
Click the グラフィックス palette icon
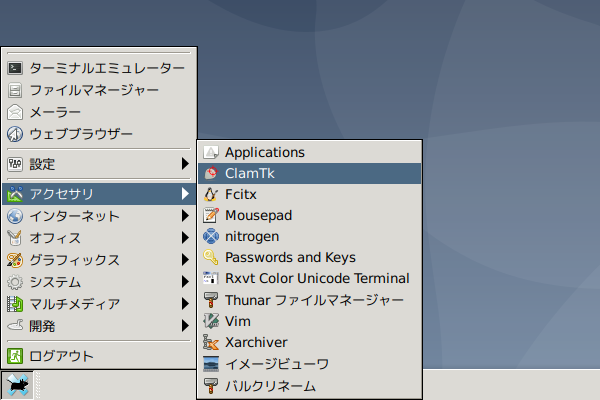[x=15, y=260]
